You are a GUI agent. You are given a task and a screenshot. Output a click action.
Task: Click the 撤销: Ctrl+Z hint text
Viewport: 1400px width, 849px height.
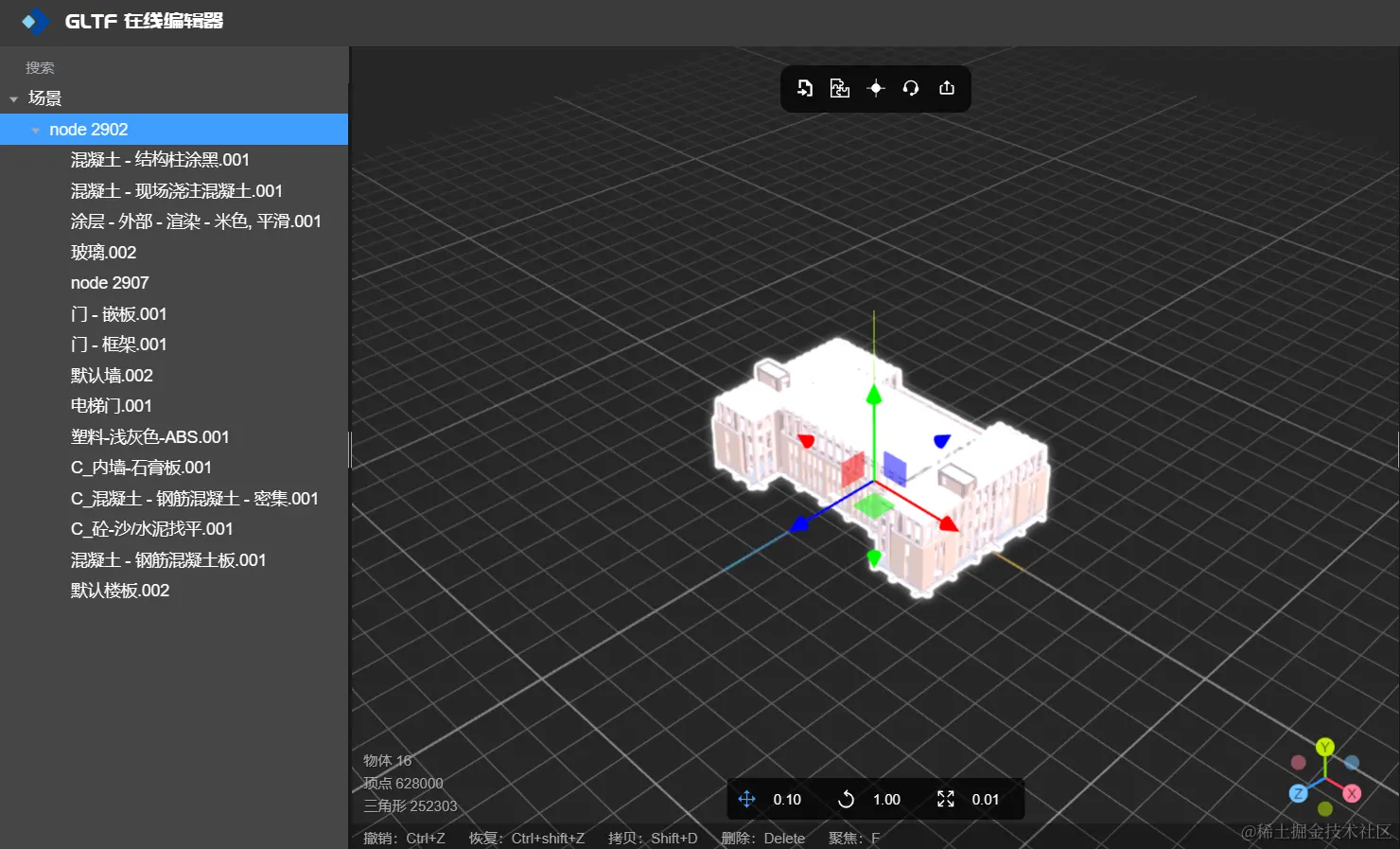click(x=404, y=839)
